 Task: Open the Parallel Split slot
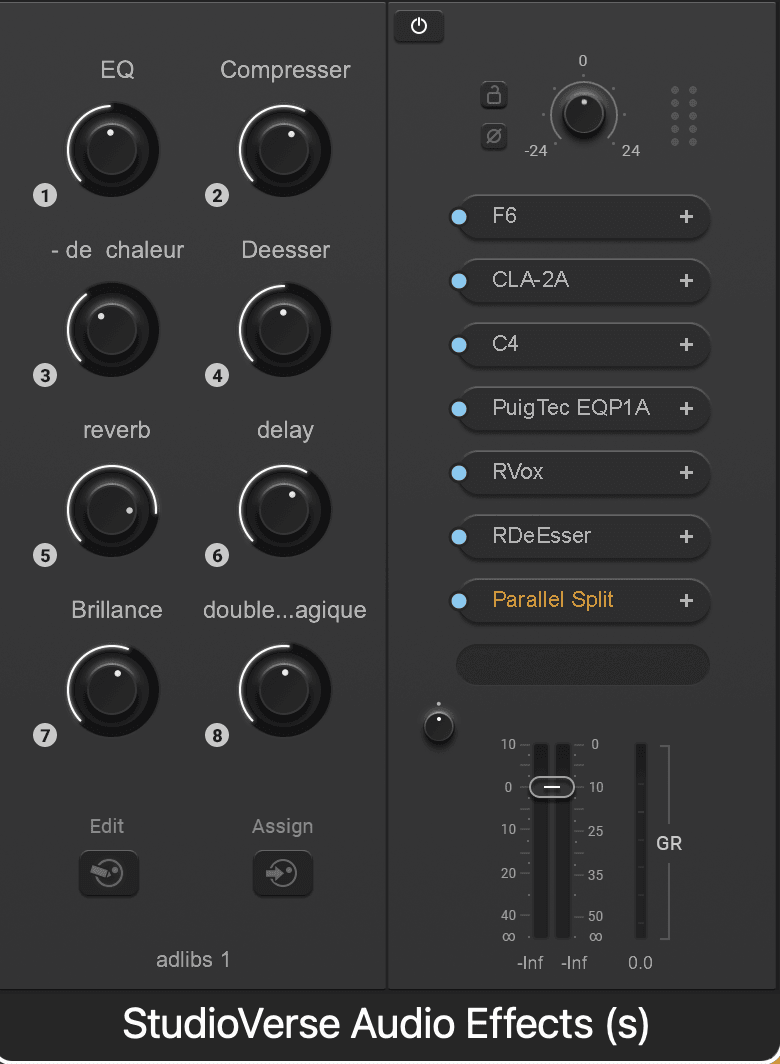[584, 601]
